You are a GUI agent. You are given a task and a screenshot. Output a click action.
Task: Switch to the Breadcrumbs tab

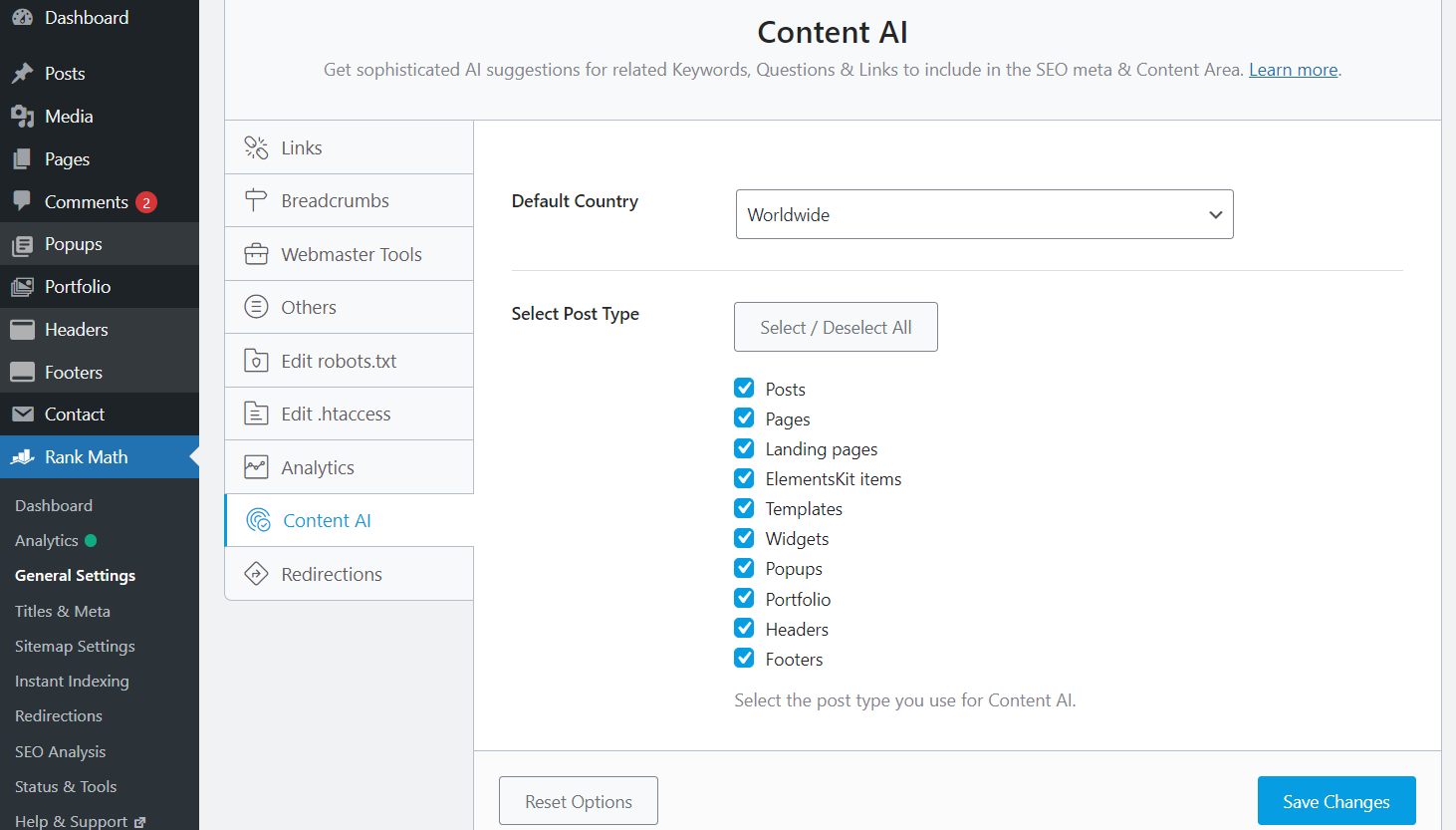coord(349,200)
